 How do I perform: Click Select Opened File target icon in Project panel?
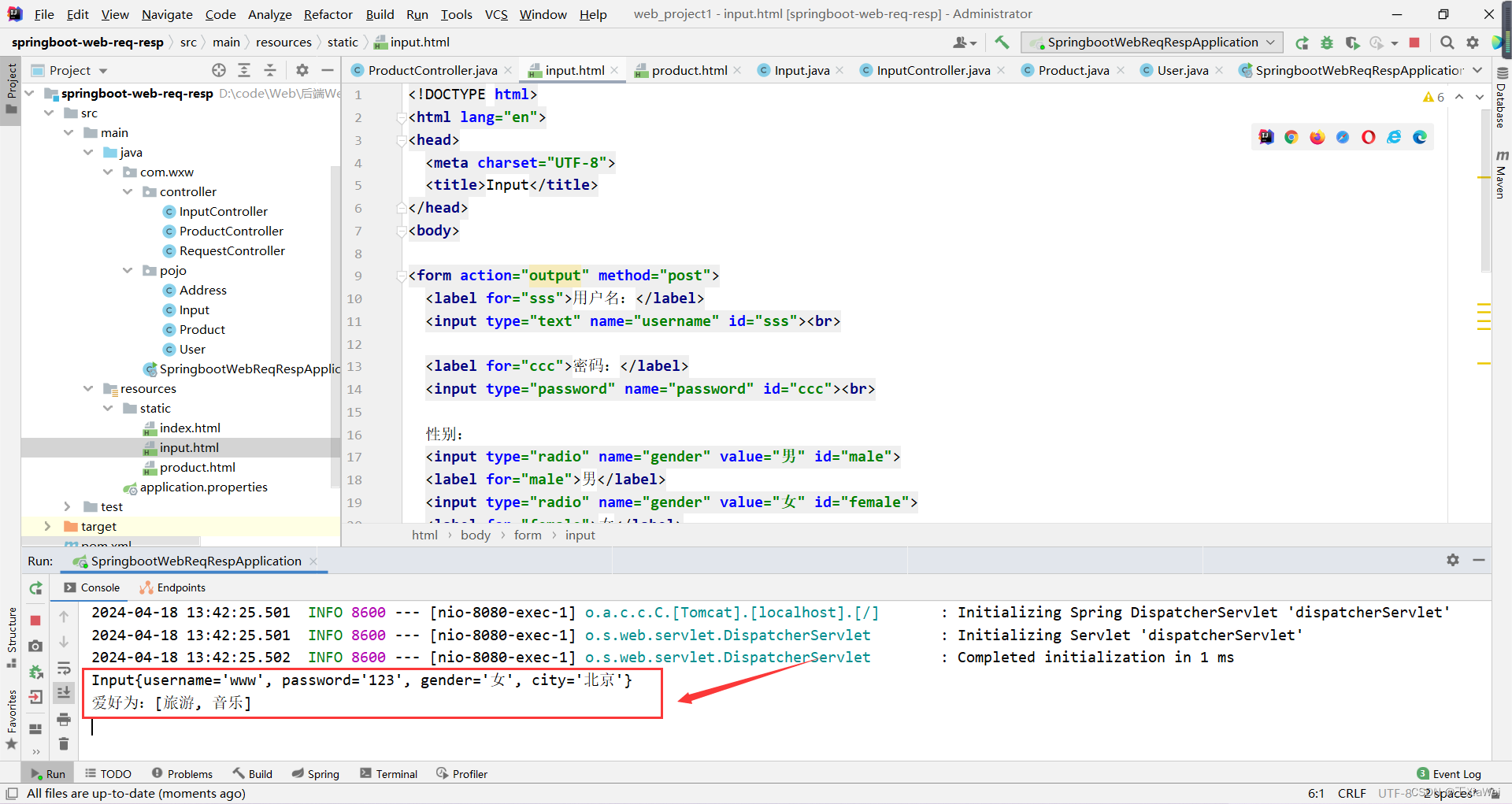coord(219,70)
